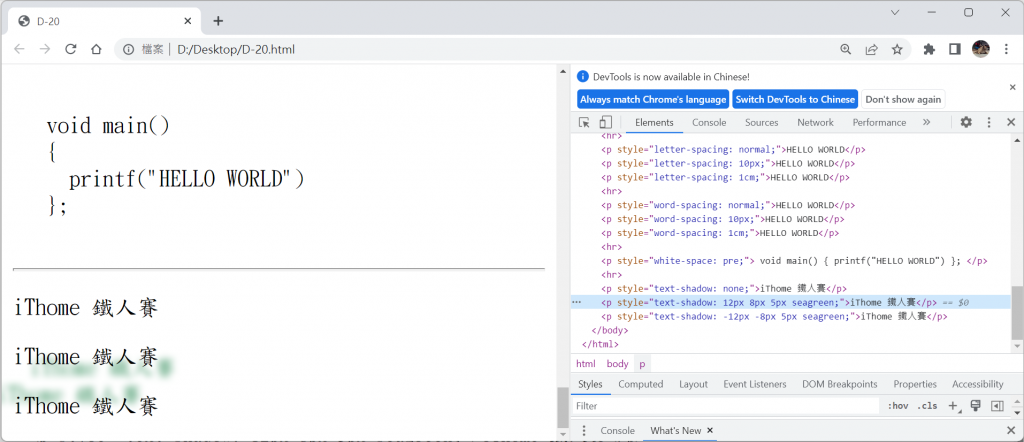Bookmark this page with the star icon
The image size is (1024, 442).
[897, 49]
